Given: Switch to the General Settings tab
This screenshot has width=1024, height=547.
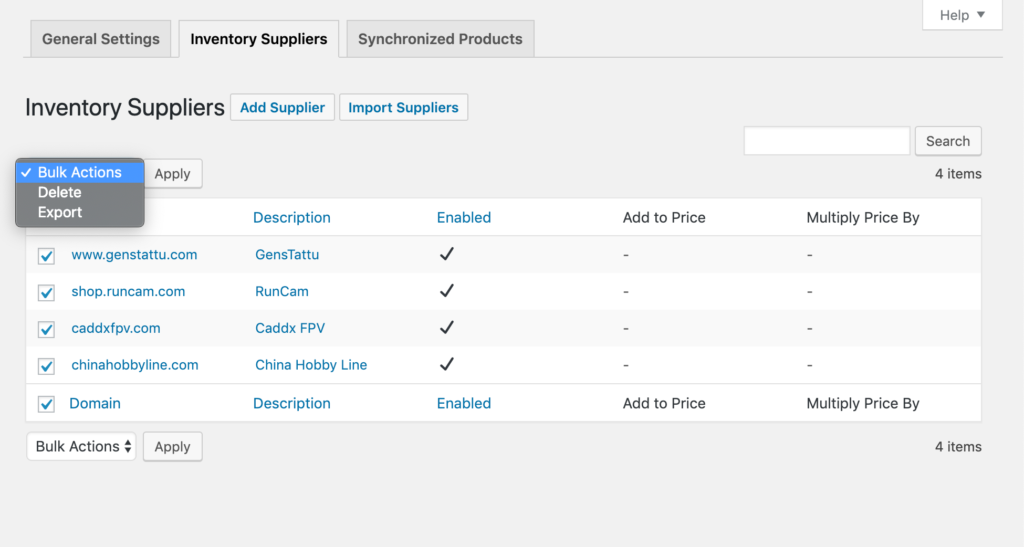Looking at the screenshot, I should 101,39.
